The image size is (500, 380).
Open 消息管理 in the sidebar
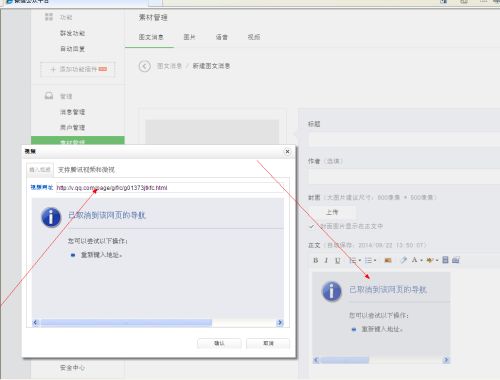tap(72, 112)
